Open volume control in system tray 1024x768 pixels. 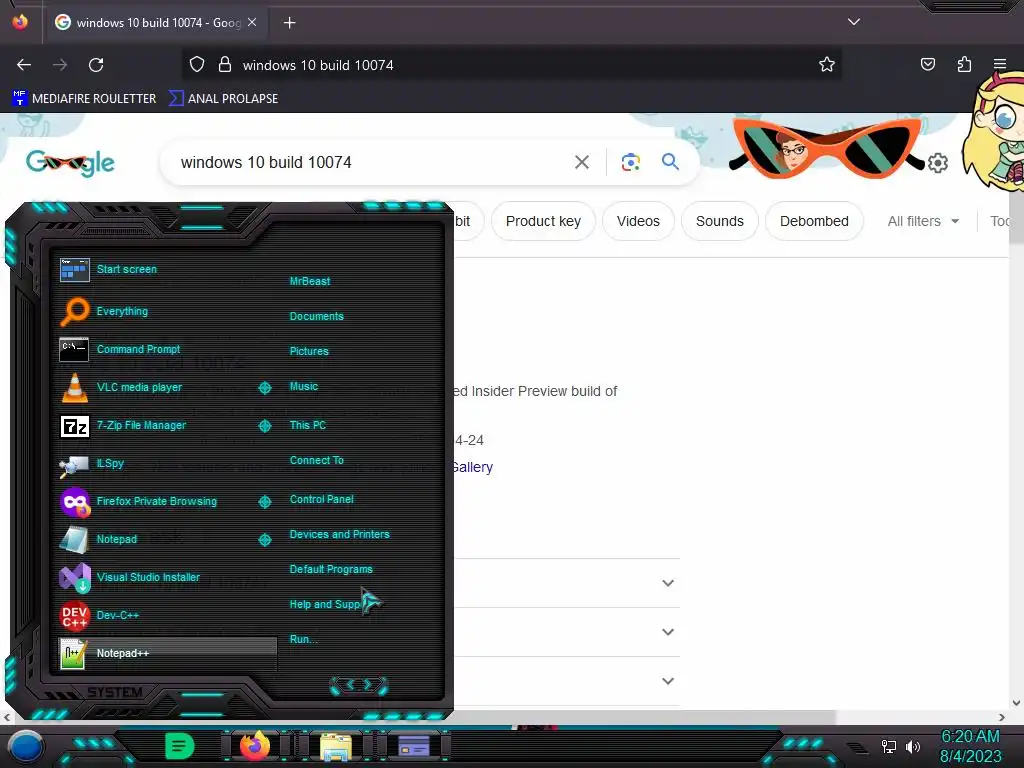coord(913,746)
